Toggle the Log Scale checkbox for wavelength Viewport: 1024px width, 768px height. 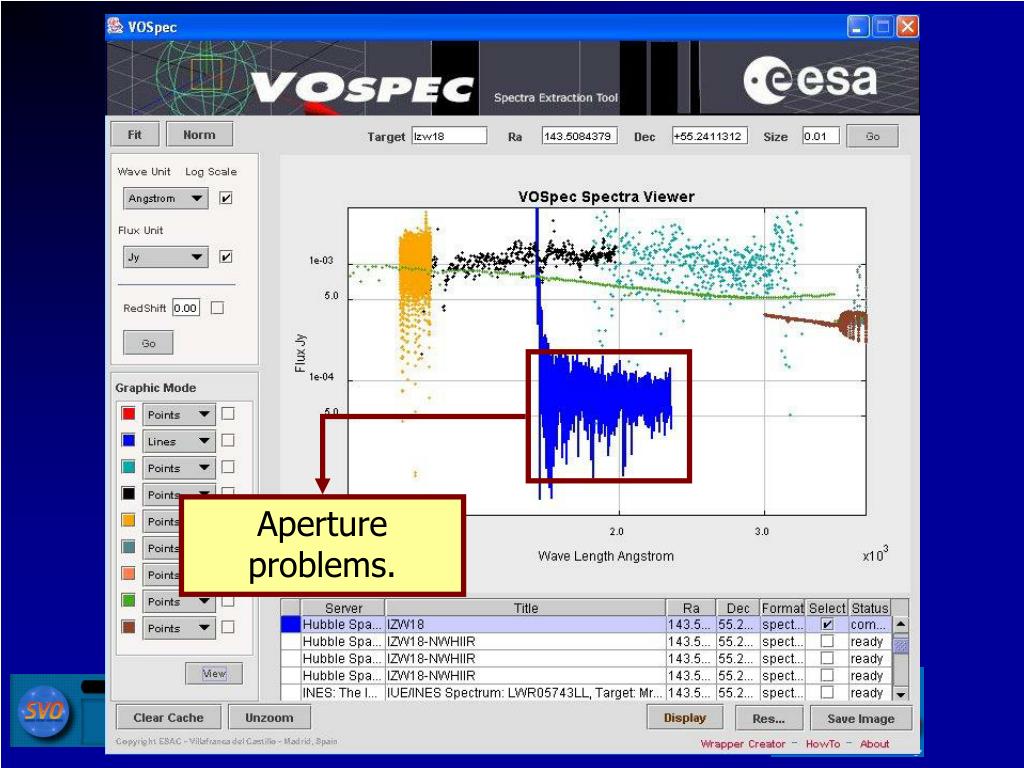point(226,198)
